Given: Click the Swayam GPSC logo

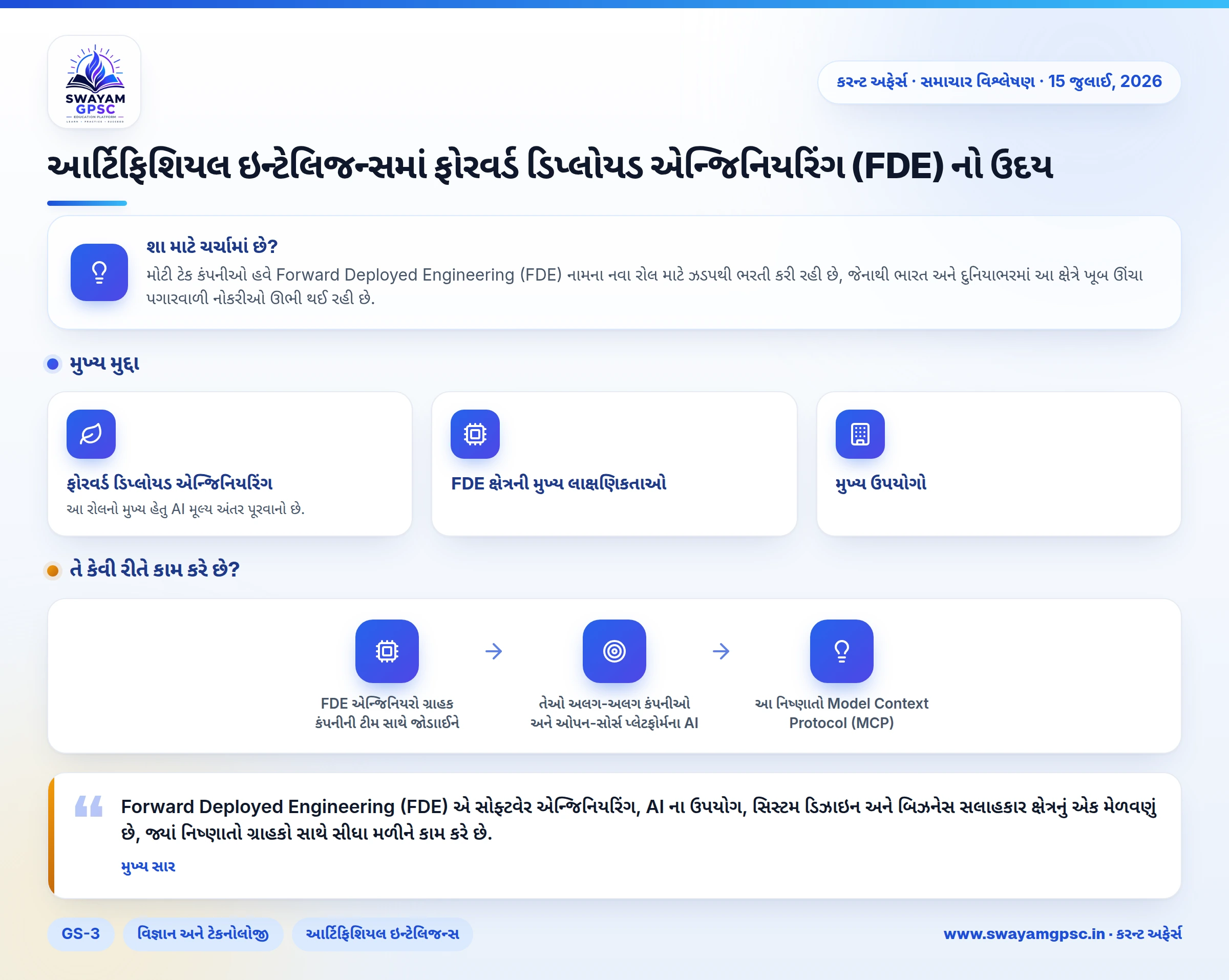Looking at the screenshot, I should [x=94, y=82].
